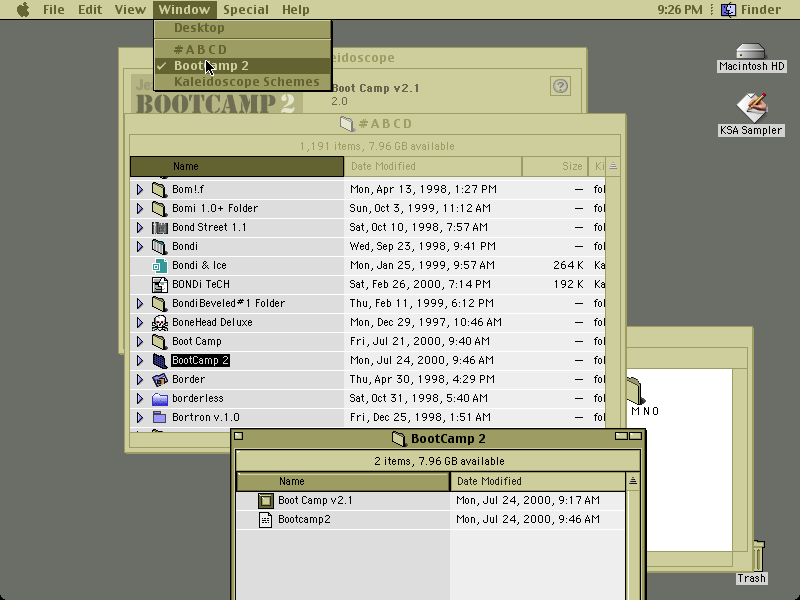Select the Bom!.f folder icon
This screenshot has height=600, width=800.
coord(159,189)
